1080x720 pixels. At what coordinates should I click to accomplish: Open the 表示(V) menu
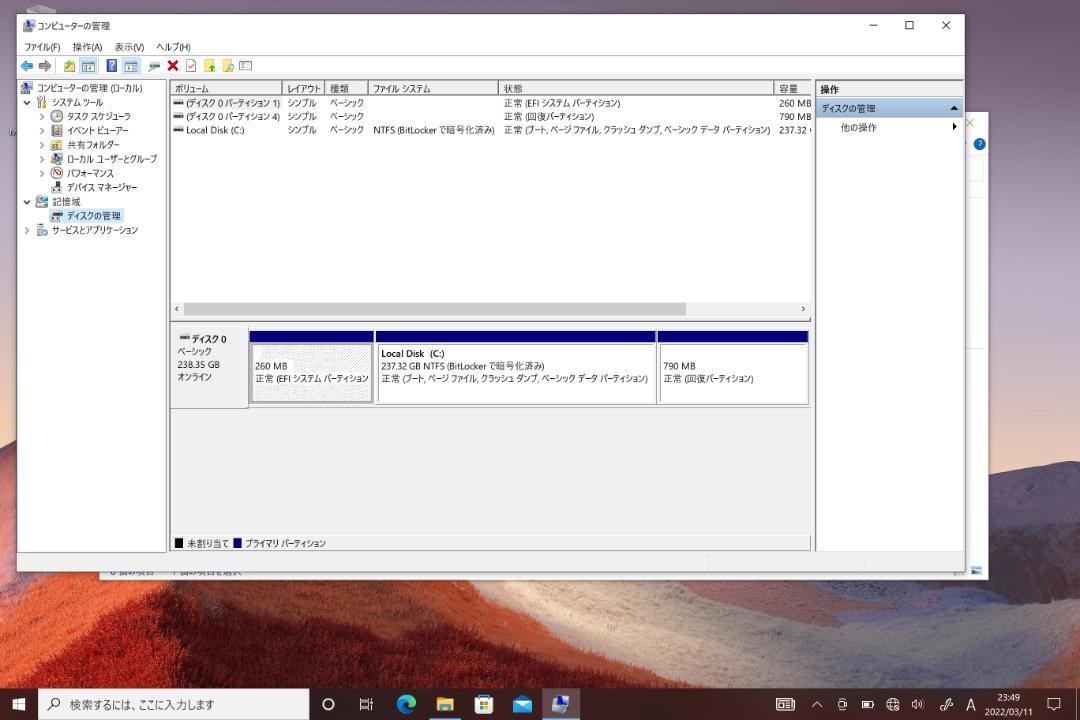(129, 47)
